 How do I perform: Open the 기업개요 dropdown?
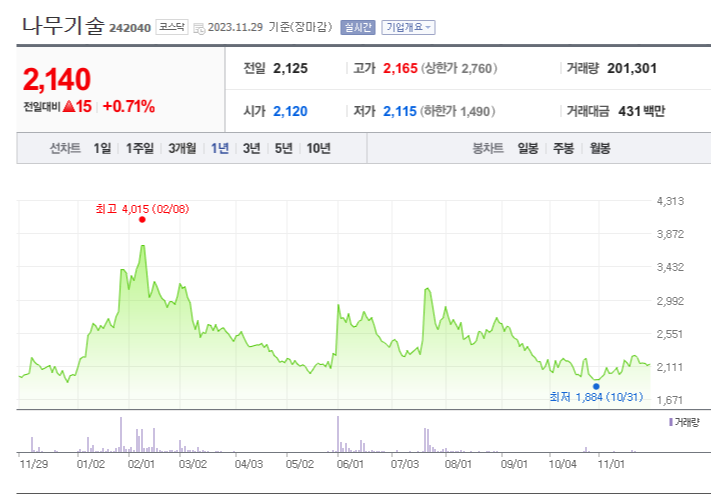pyautogui.click(x=408, y=27)
